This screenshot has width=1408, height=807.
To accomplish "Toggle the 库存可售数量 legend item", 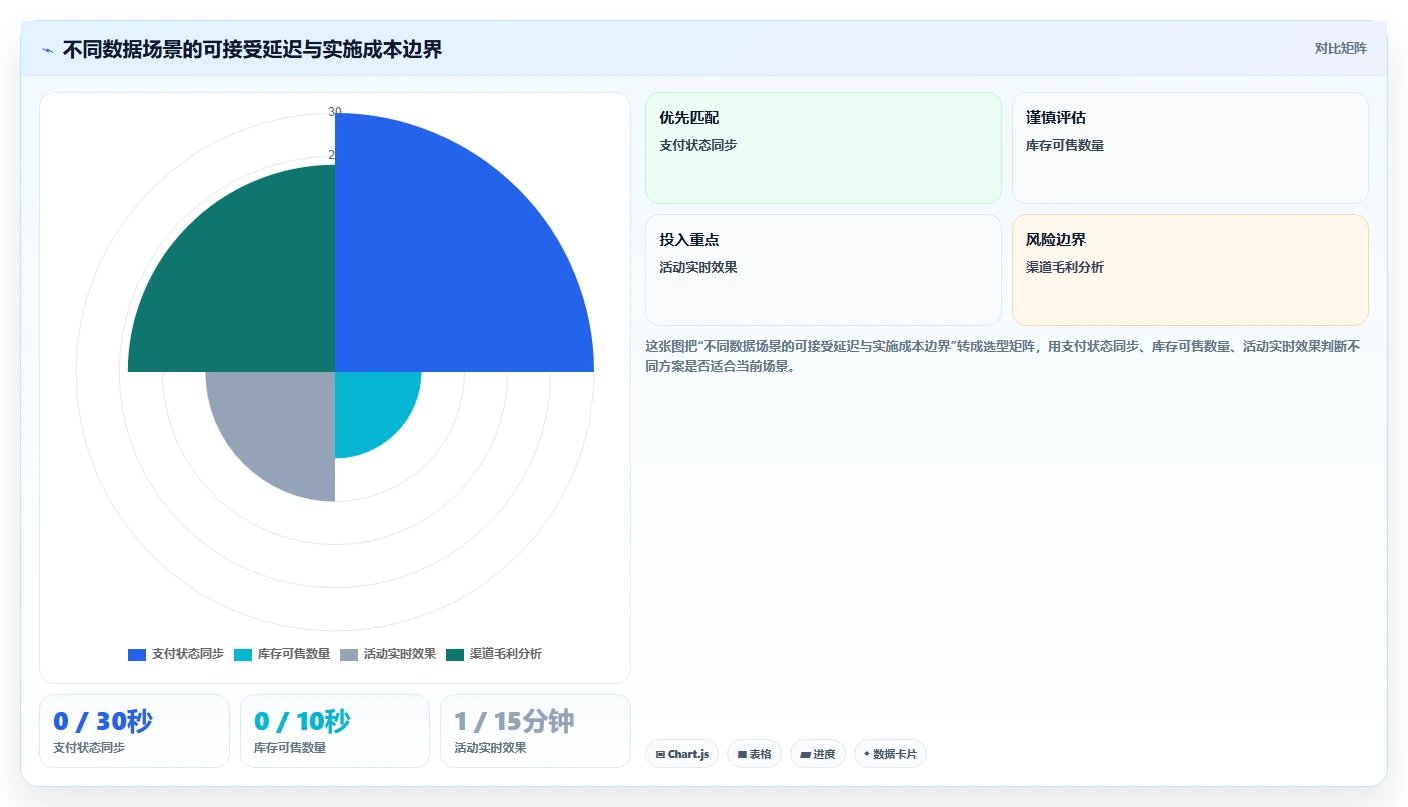I will 282,654.
